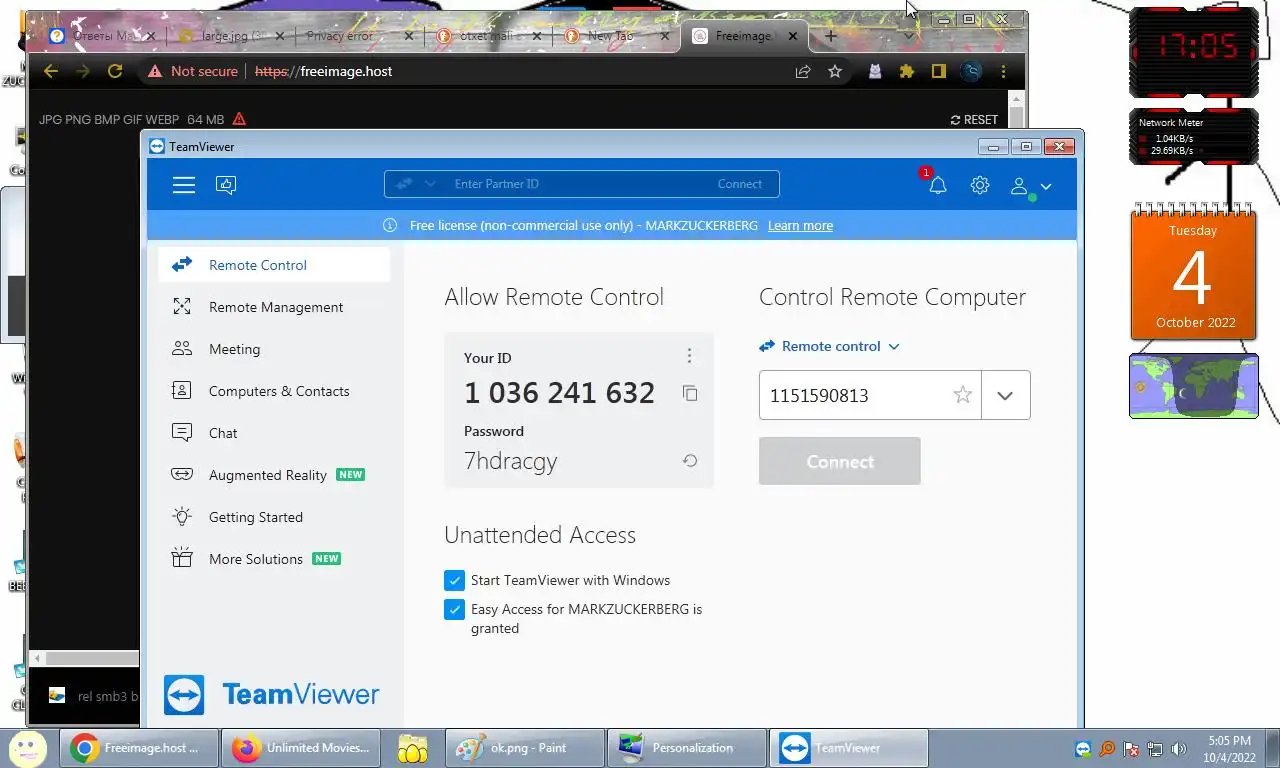Open TeamViewer settings gear
Screen dimensions: 1280x768
click(980, 185)
